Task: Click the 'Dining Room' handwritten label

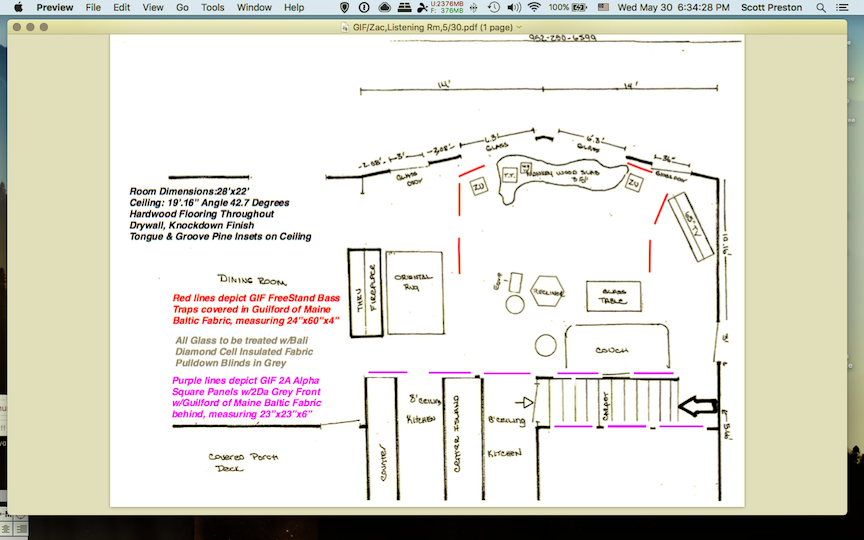Action: coord(252,280)
